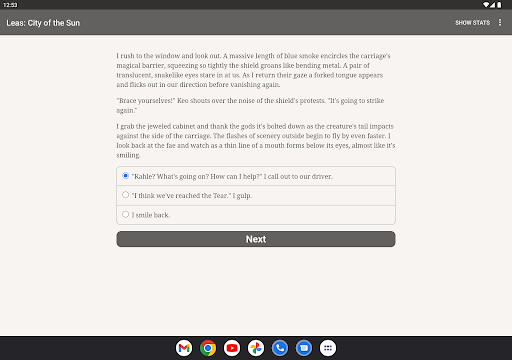Open the three-dot overflow menu
This screenshot has height=360, width=512.
tap(500, 22)
